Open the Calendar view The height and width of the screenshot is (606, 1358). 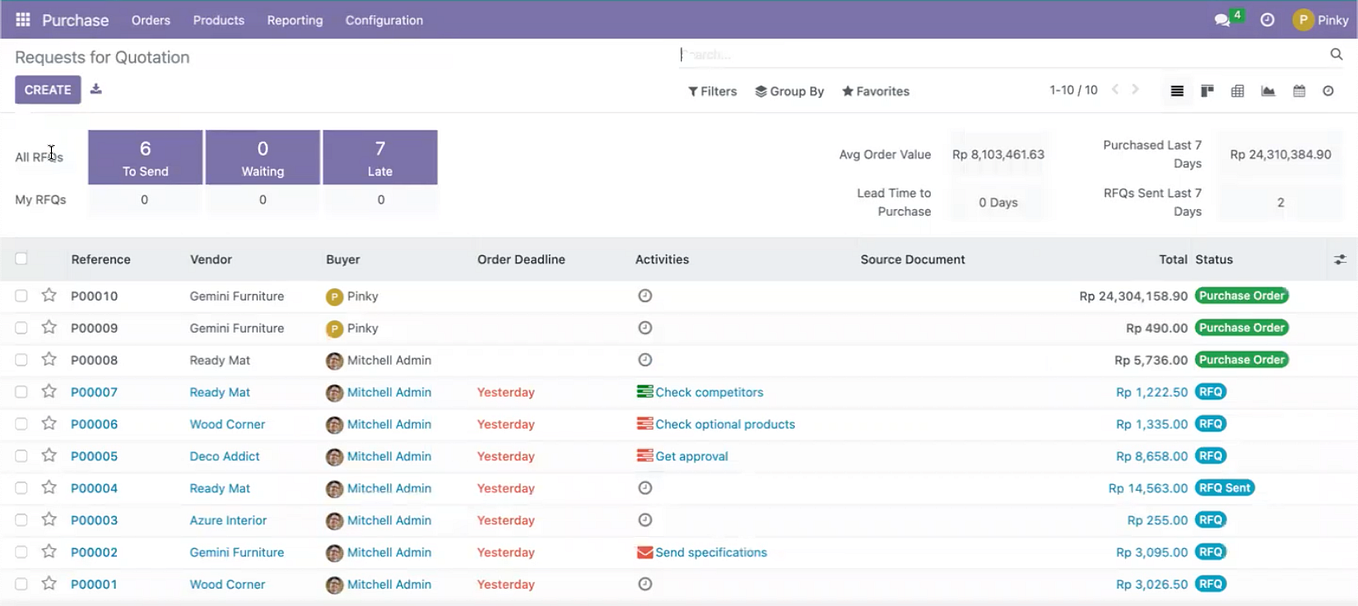[x=1298, y=91]
